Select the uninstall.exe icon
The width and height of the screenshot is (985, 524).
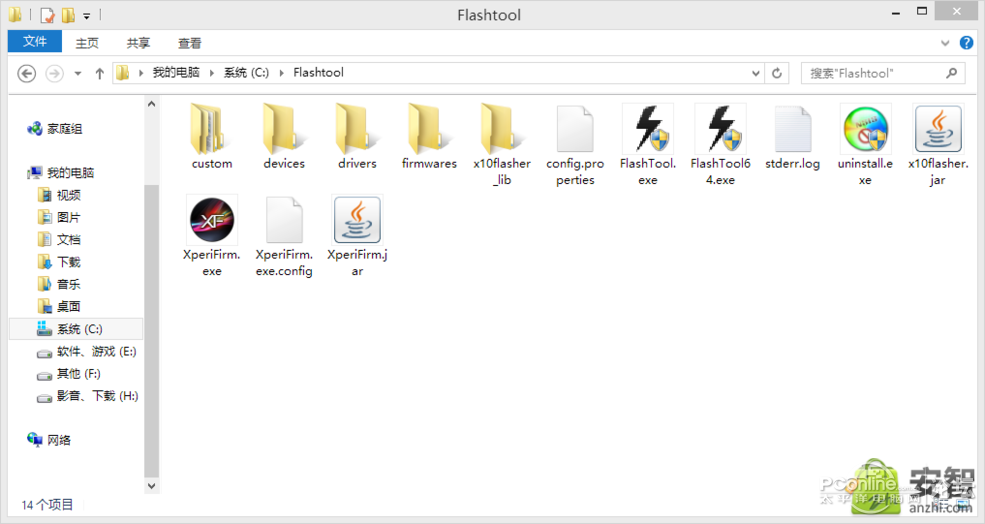point(865,129)
